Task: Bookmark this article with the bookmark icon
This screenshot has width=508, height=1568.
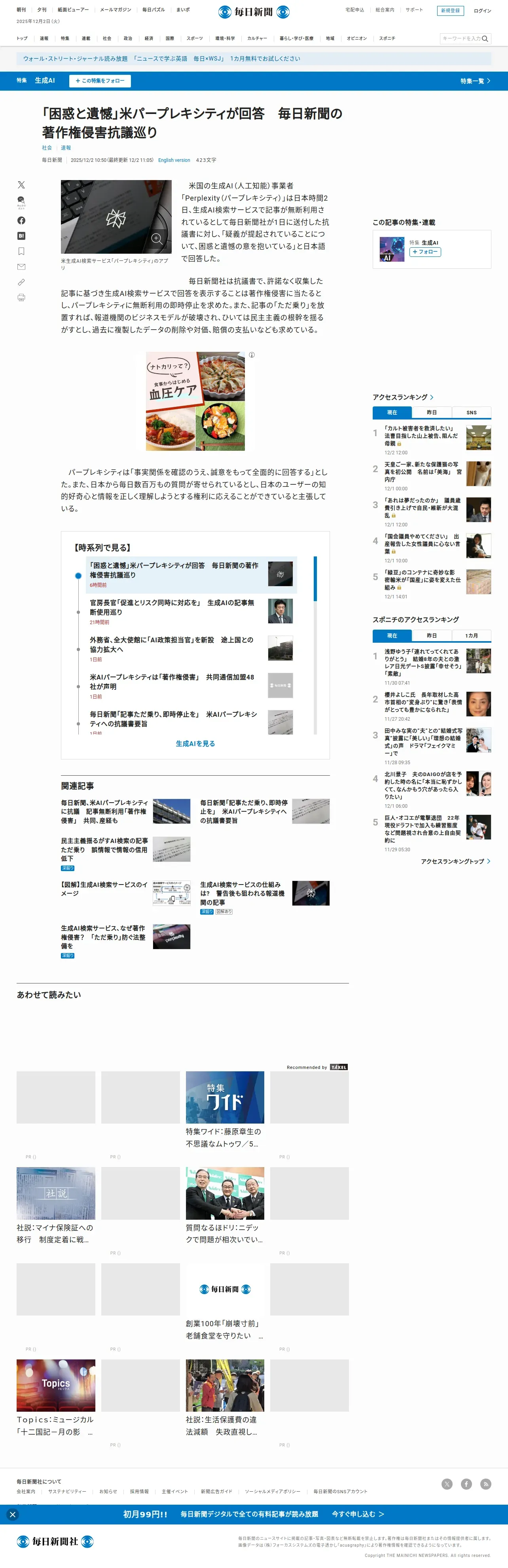Action: tap(21, 251)
